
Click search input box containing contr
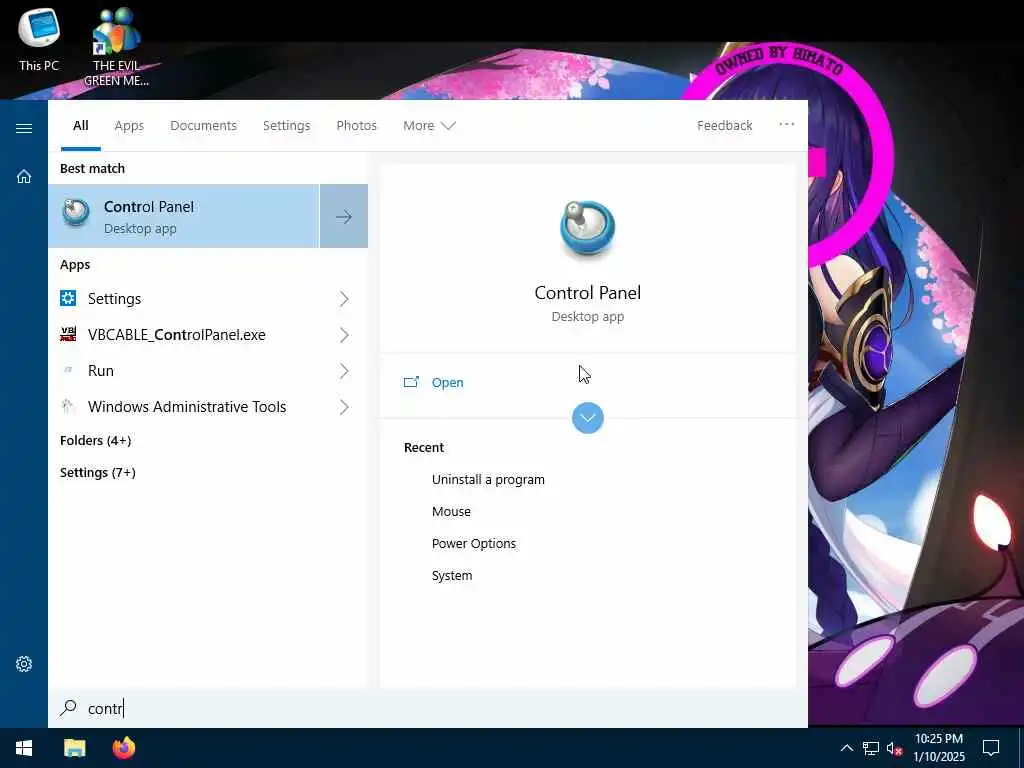(x=428, y=708)
